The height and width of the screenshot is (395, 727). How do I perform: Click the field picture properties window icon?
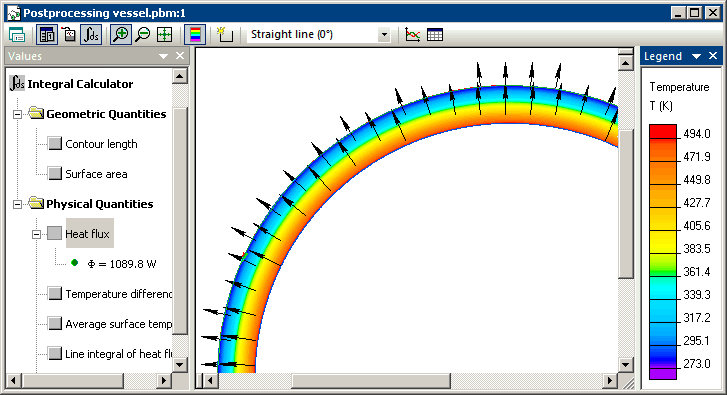click(x=17, y=35)
